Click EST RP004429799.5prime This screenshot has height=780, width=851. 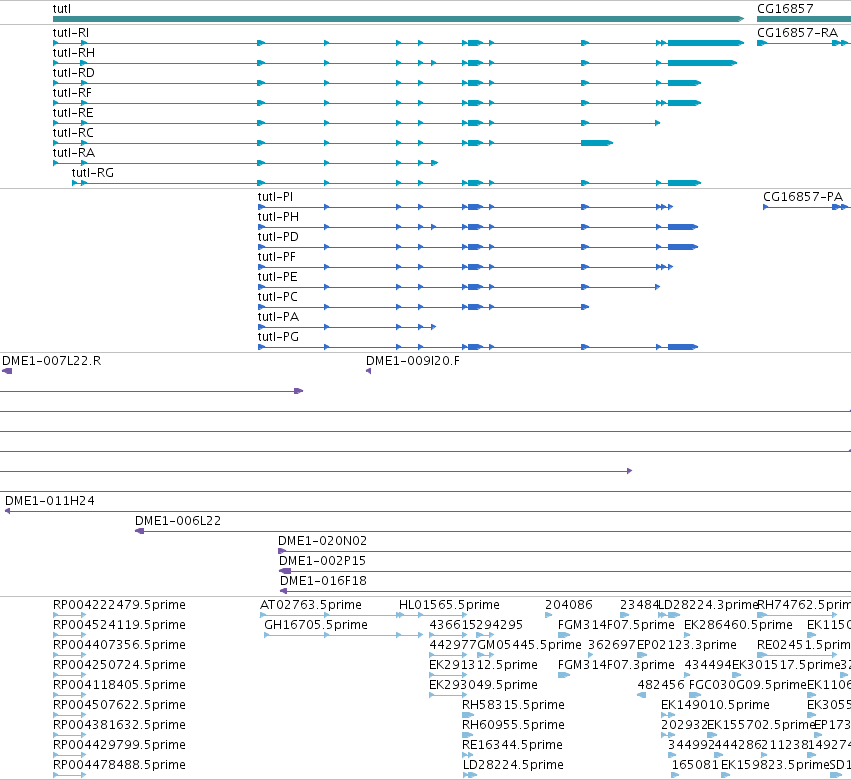119,745
